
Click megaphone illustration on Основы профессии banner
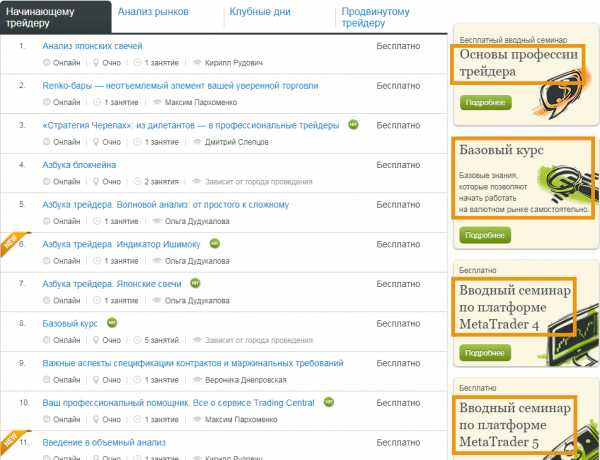click(559, 96)
